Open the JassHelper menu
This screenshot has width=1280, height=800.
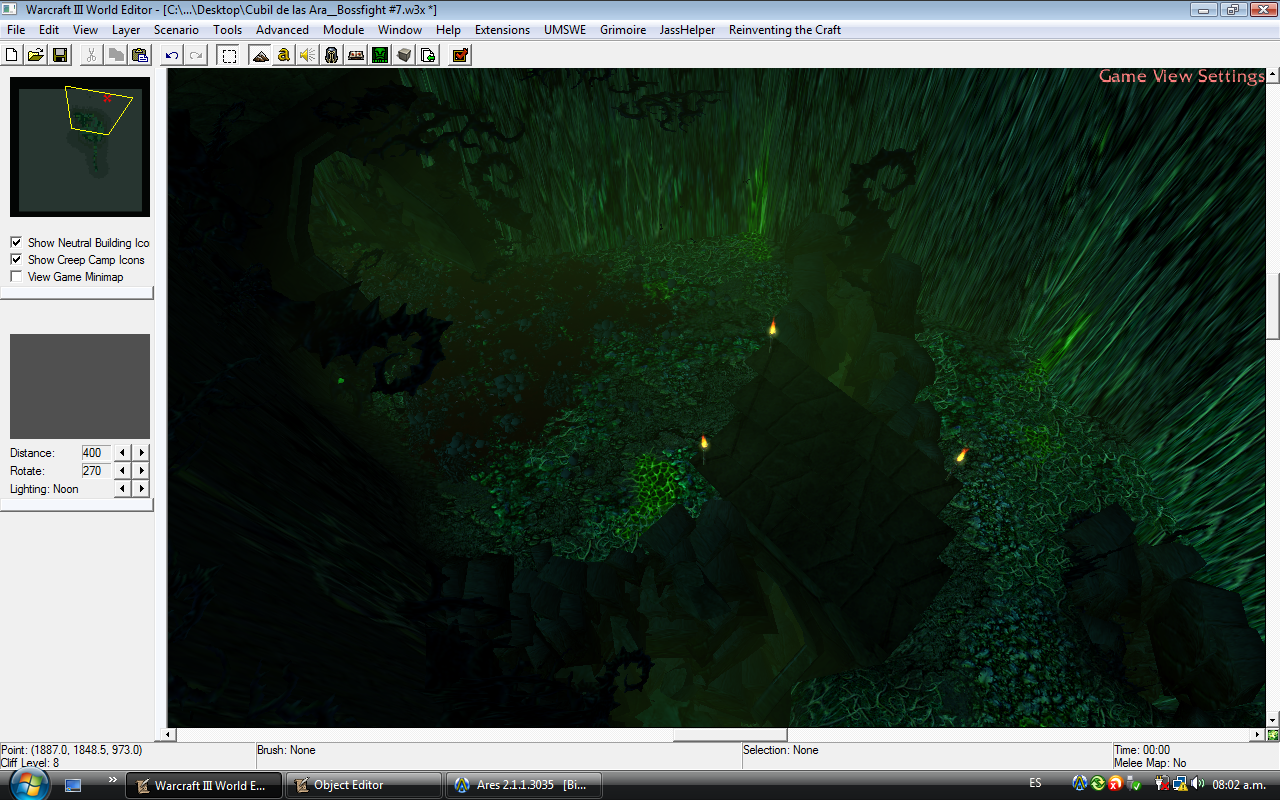coord(687,30)
